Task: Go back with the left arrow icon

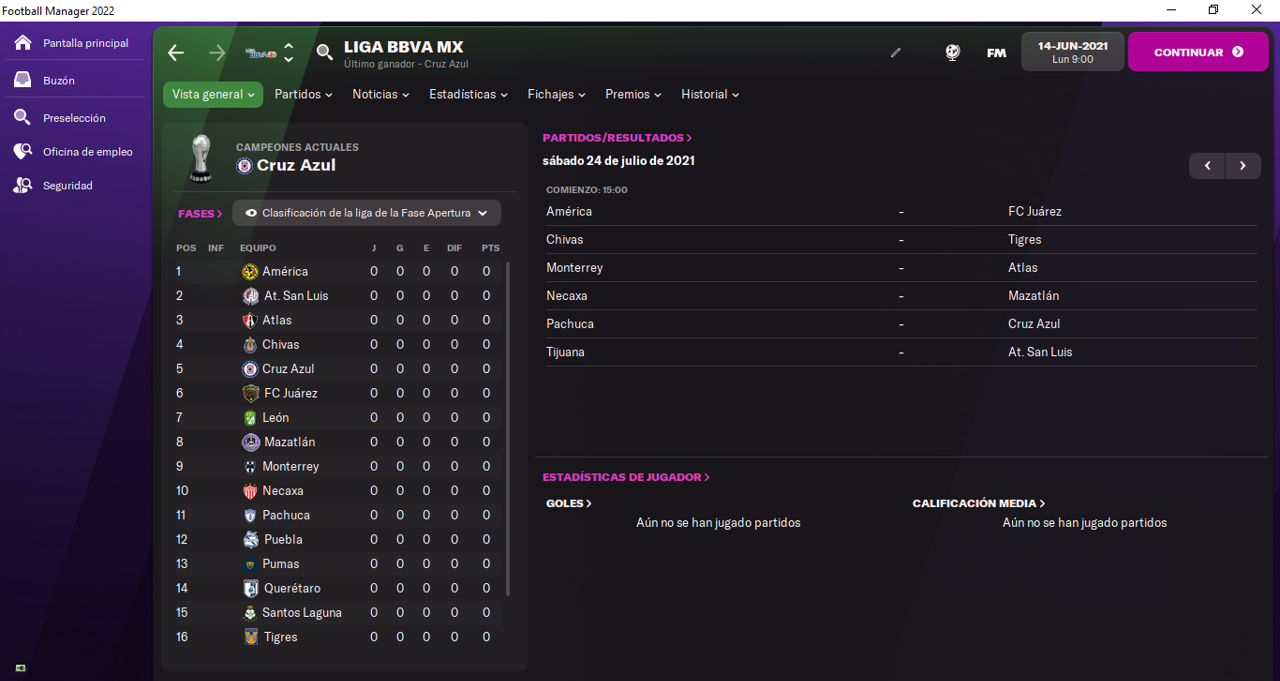Action: click(x=176, y=52)
